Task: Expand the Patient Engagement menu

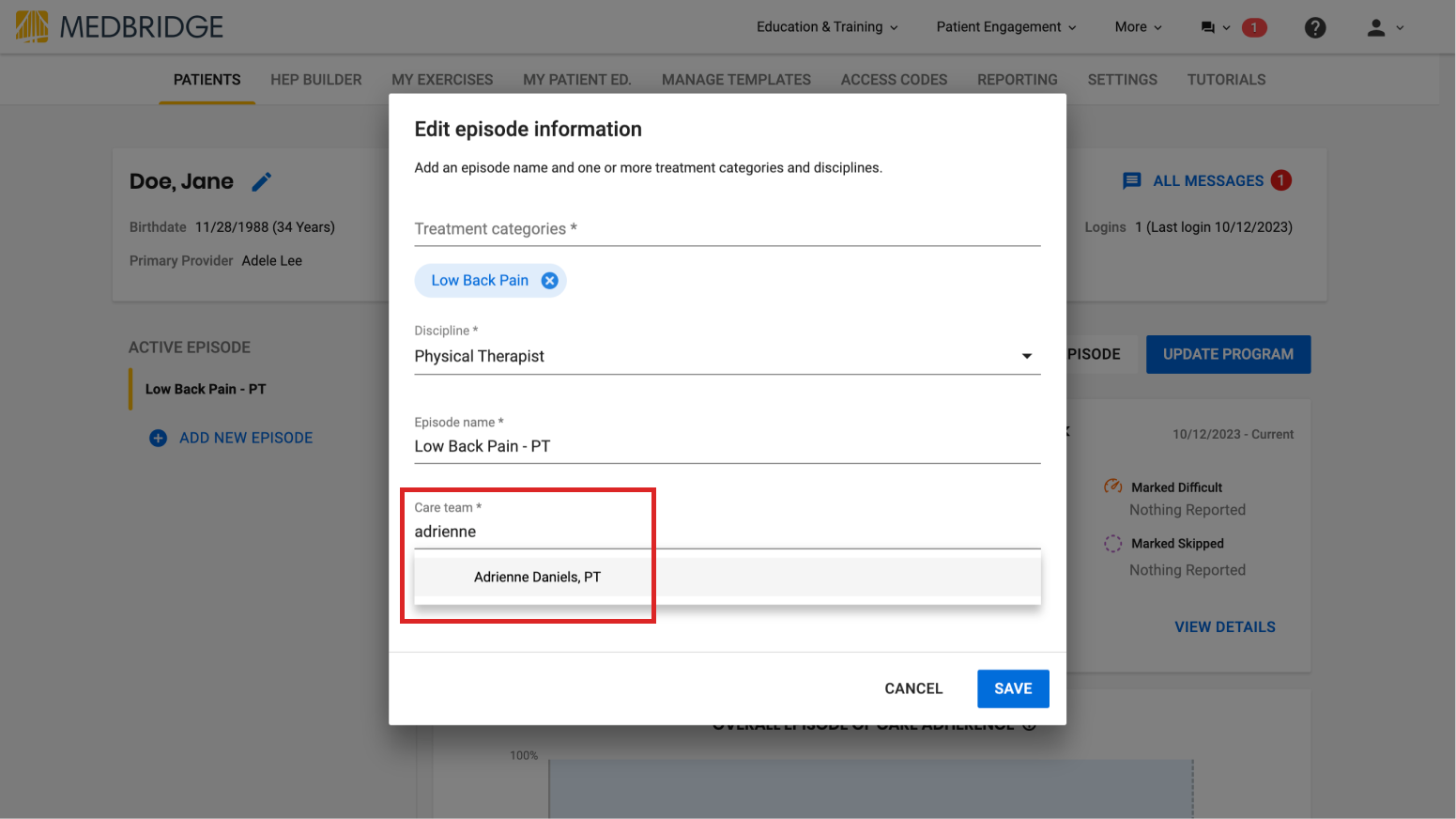Action: click(x=1006, y=27)
